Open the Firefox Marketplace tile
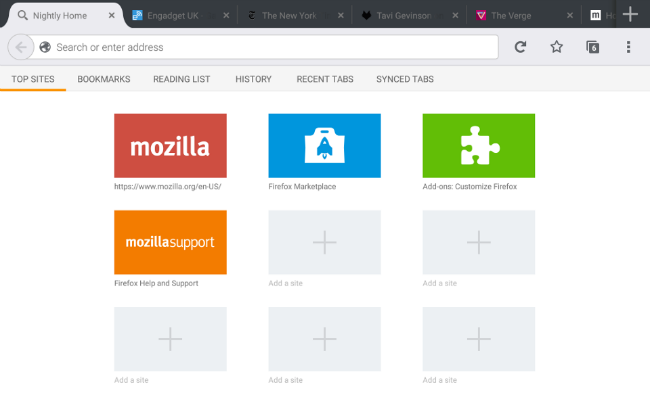 pyautogui.click(x=325, y=146)
